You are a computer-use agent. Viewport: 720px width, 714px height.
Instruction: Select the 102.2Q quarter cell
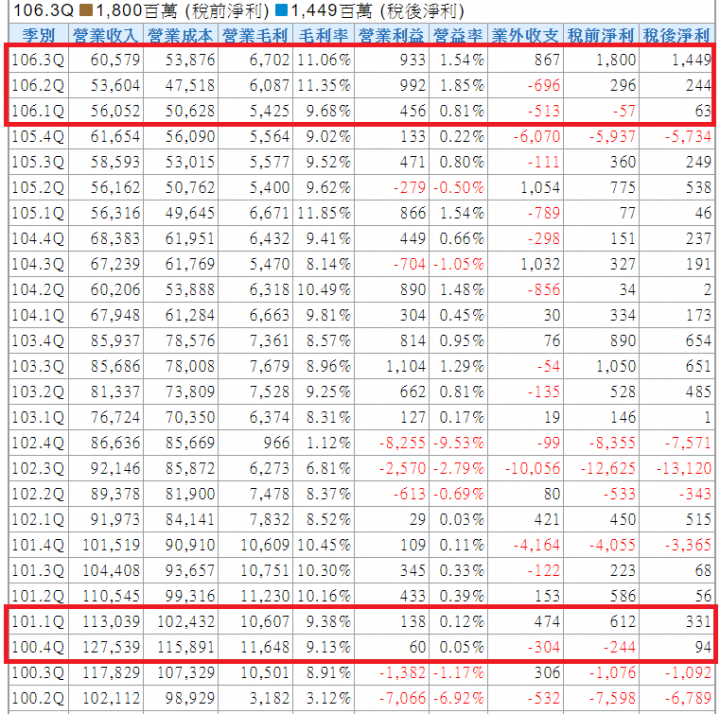(39, 494)
